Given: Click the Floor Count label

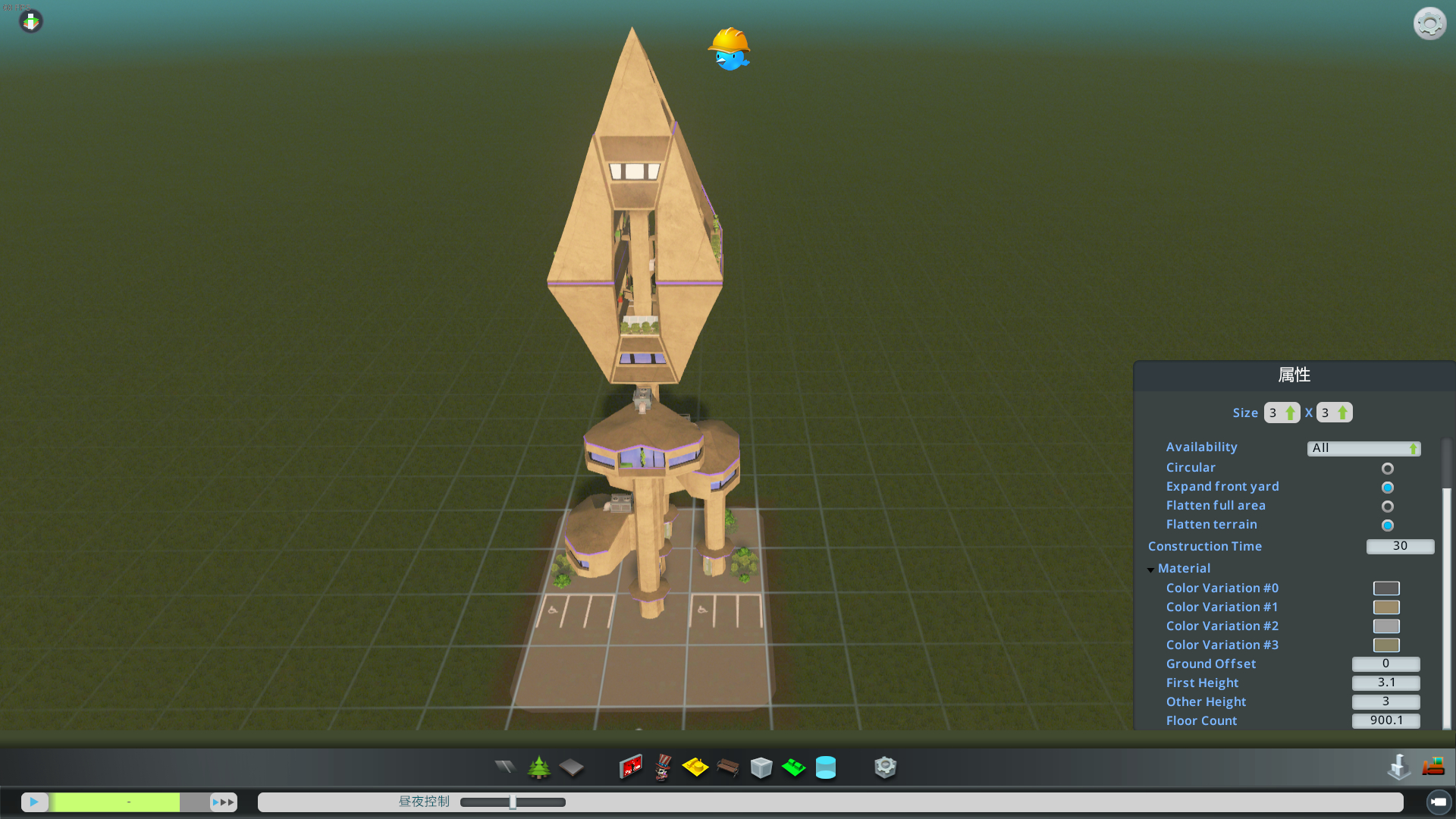Looking at the screenshot, I should (1201, 721).
